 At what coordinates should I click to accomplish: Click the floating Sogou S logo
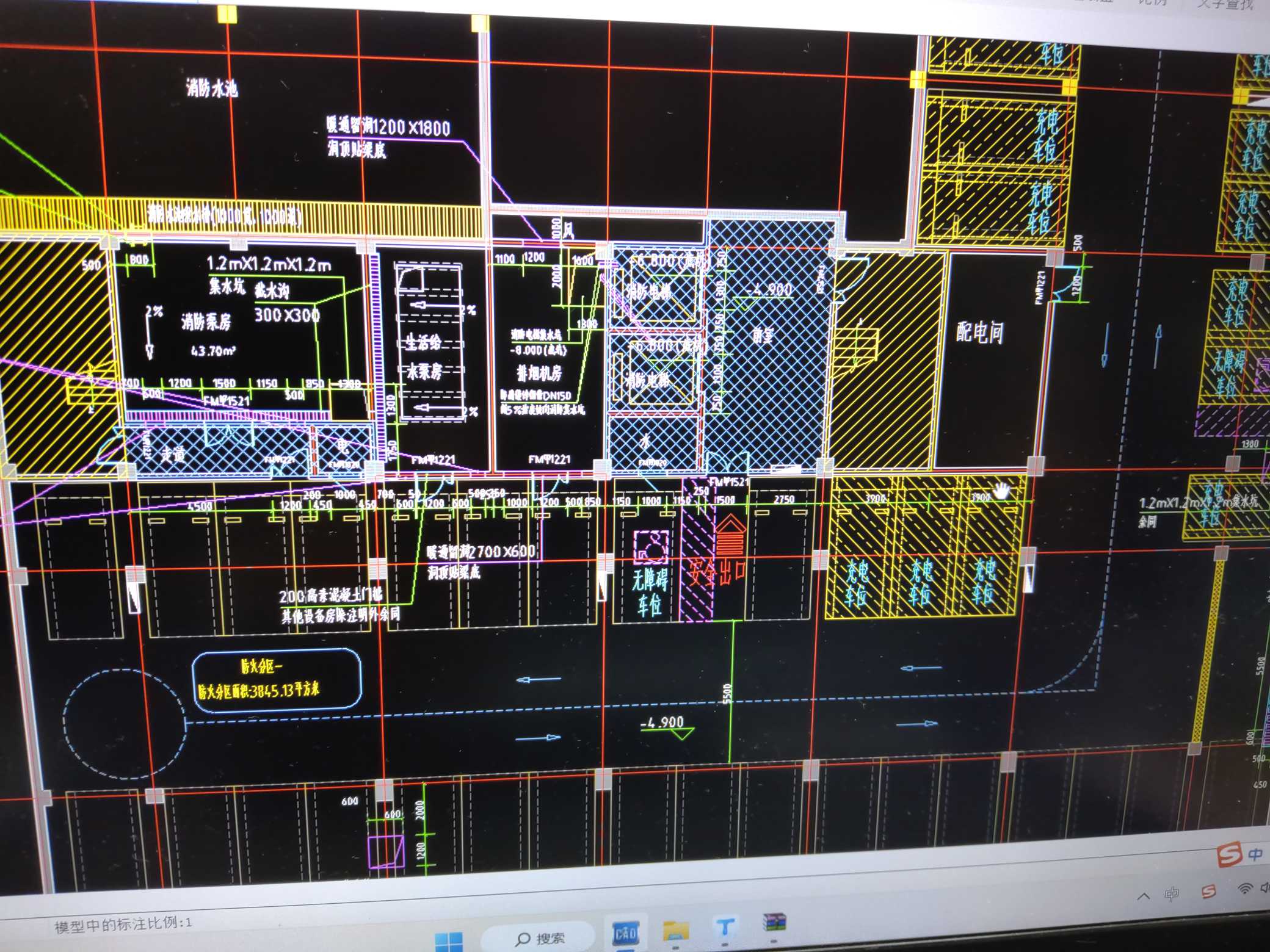(1229, 853)
